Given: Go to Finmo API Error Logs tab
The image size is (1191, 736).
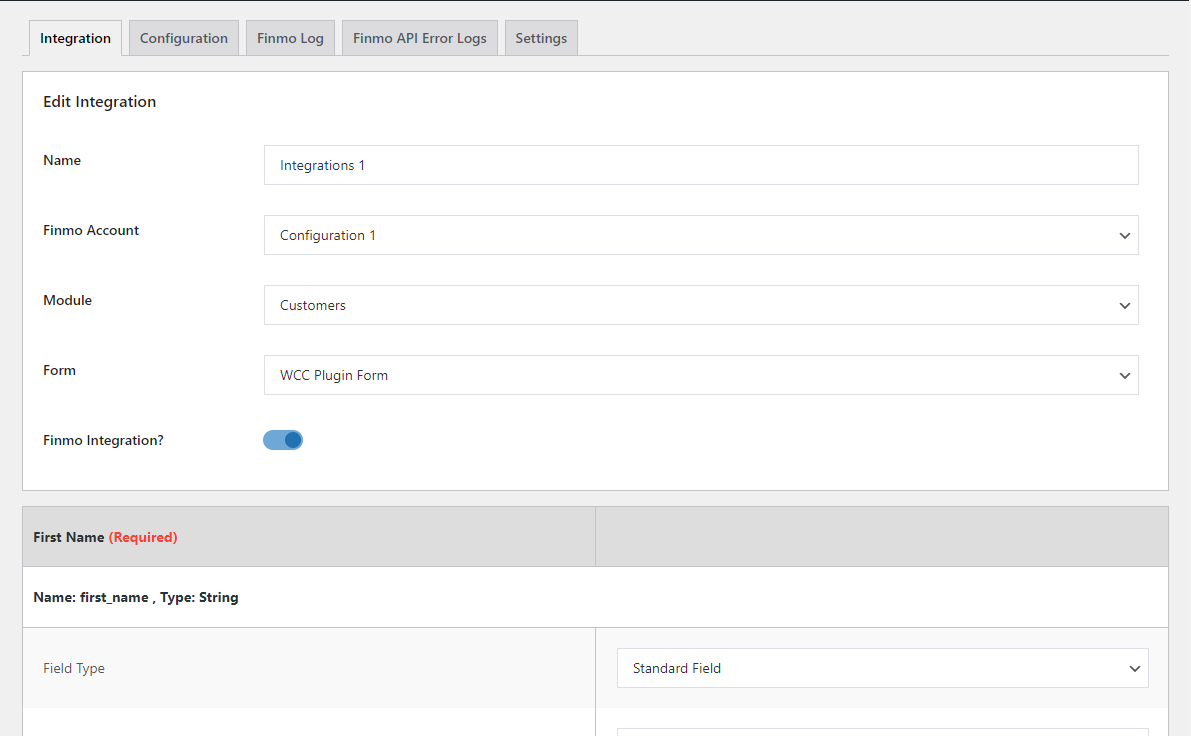Looking at the screenshot, I should point(419,38).
